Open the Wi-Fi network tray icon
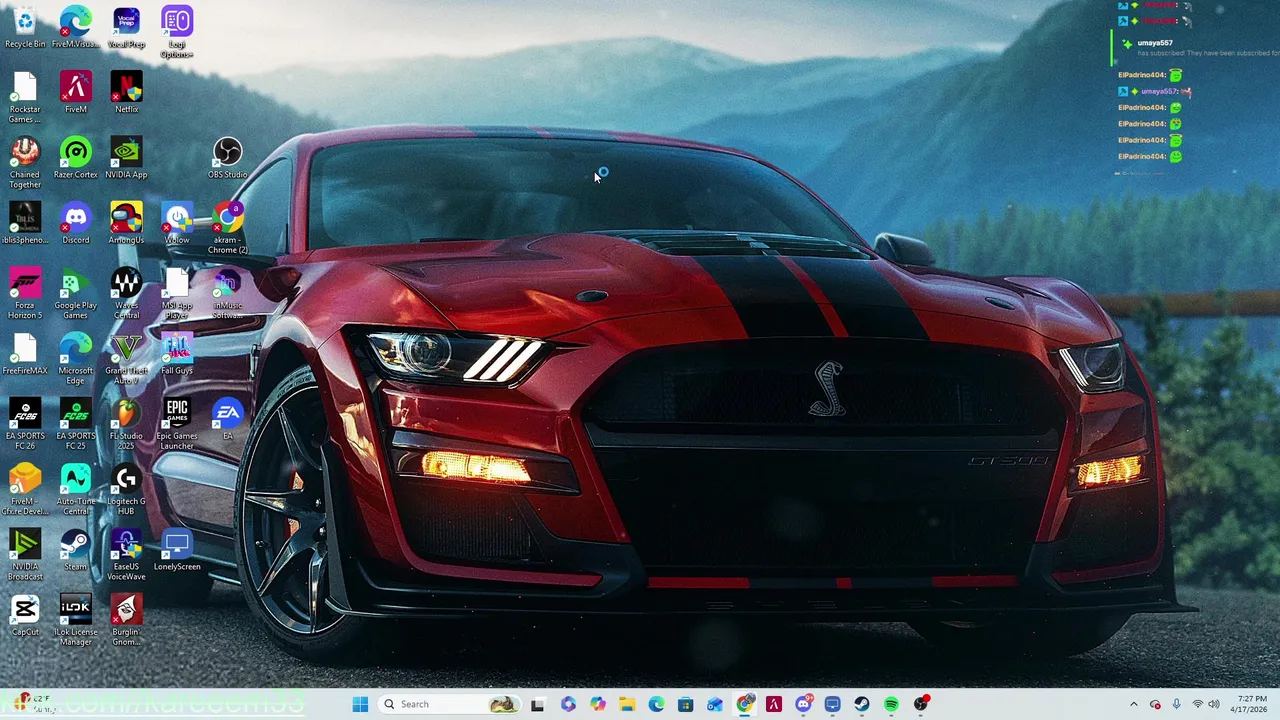The width and height of the screenshot is (1280, 720). 1198,704
